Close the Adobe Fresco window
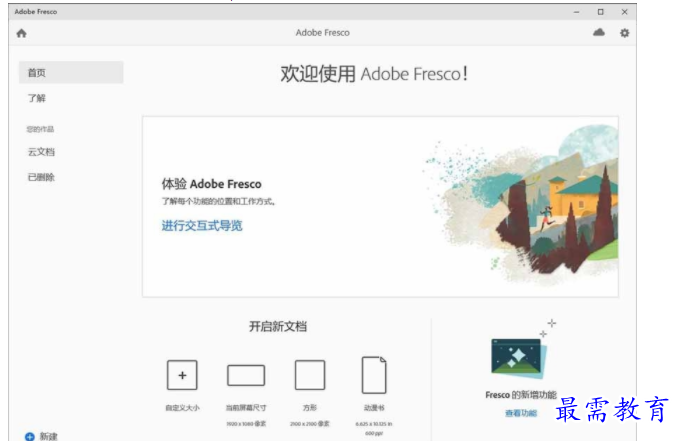Image resolution: width=677 pixels, height=441 pixels. pyautogui.click(x=624, y=12)
